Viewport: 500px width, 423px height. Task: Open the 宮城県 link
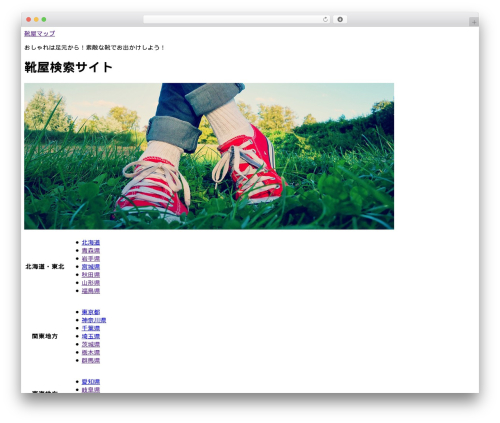(91, 267)
